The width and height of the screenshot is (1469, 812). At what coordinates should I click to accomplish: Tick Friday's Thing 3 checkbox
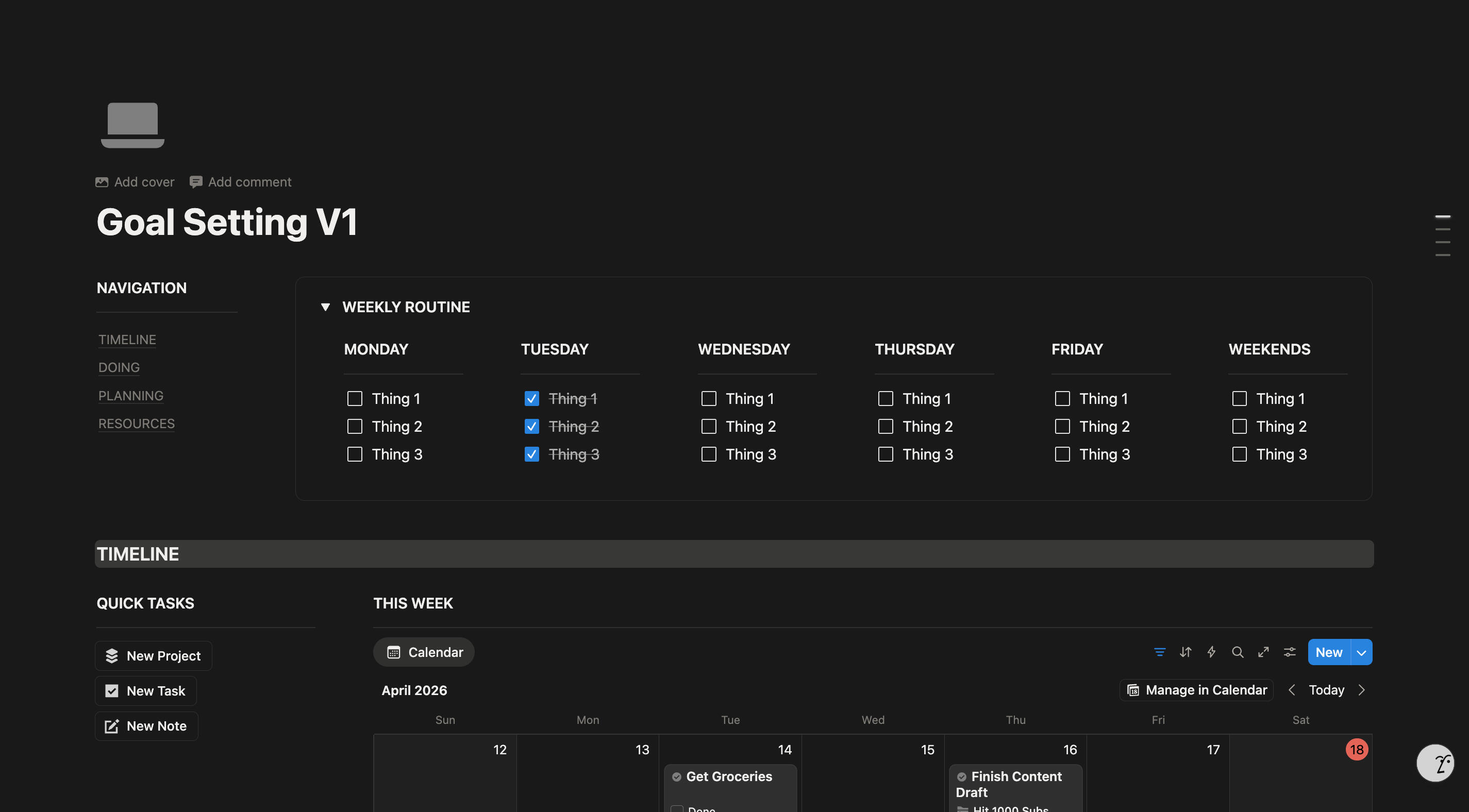[x=1062, y=454]
